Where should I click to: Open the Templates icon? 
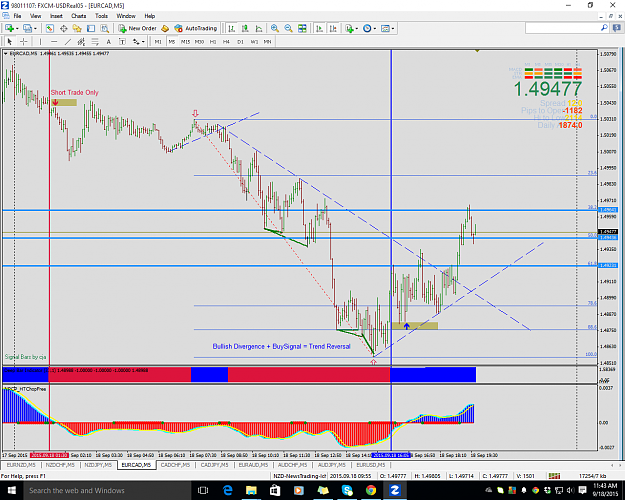[385, 28]
